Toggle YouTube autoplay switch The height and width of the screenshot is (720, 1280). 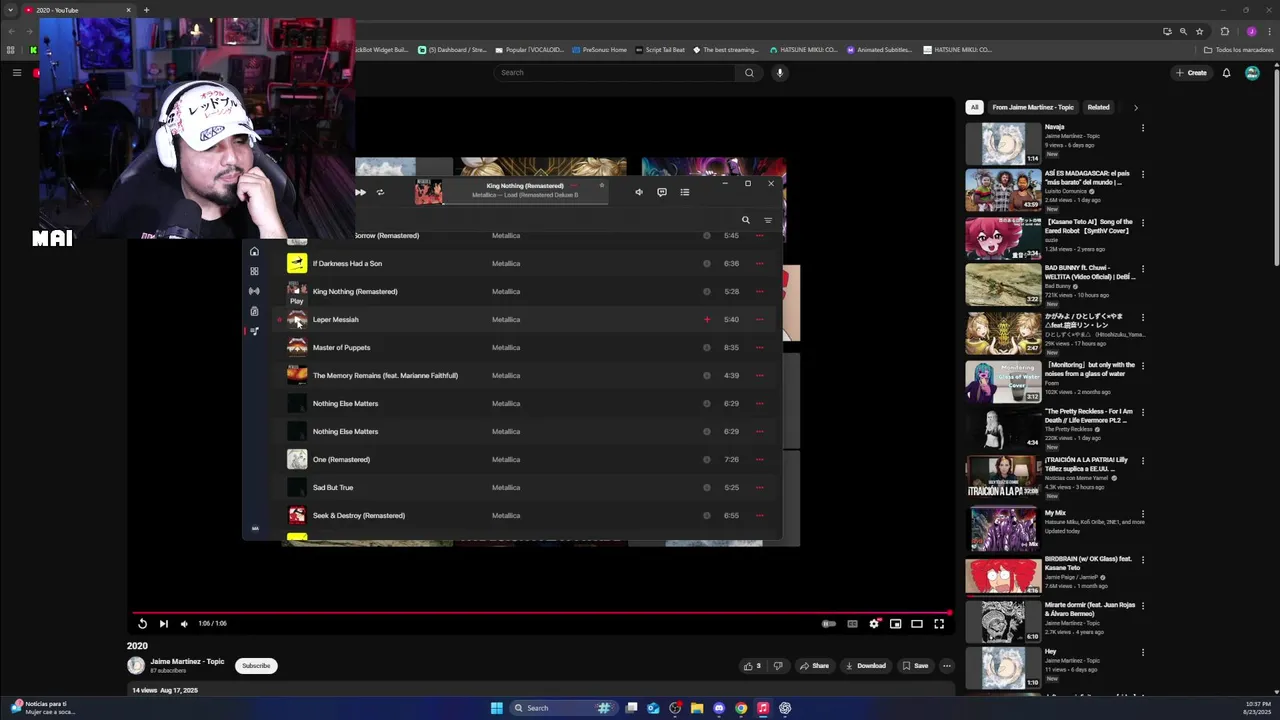pos(829,623)
